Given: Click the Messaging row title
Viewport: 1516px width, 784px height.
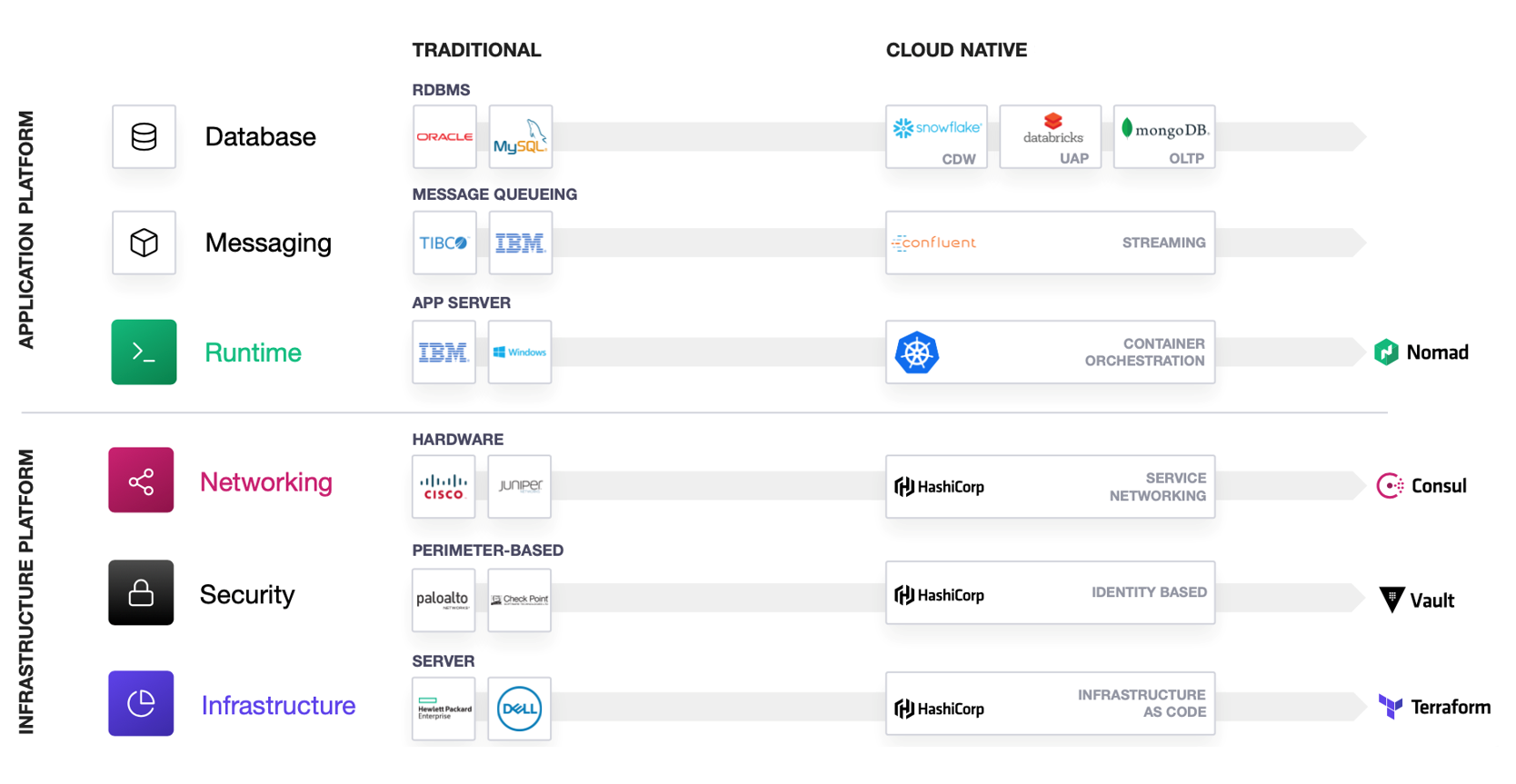Looking at the screenshot, I should pos(268,243).
